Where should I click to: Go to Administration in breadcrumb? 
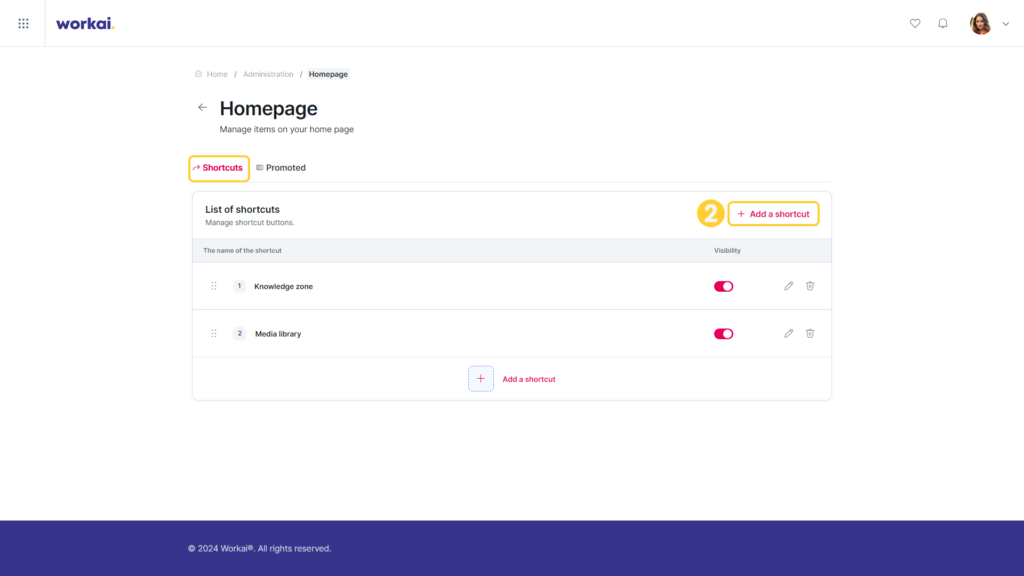pyautogui.click(x=268, y=74)
